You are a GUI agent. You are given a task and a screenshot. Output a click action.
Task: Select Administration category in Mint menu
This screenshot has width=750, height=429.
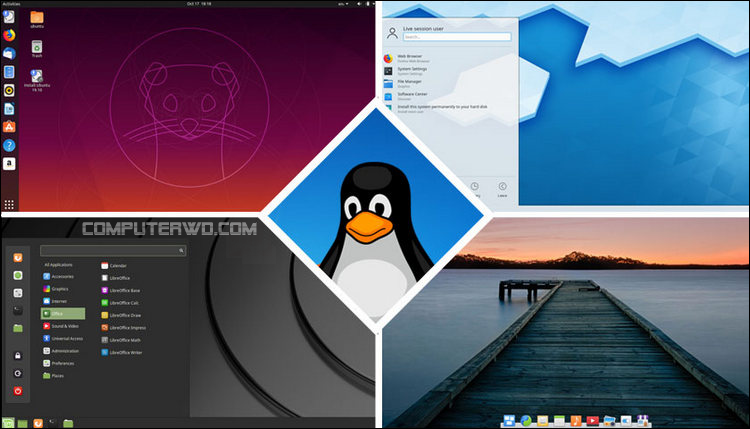coord(63,351)
